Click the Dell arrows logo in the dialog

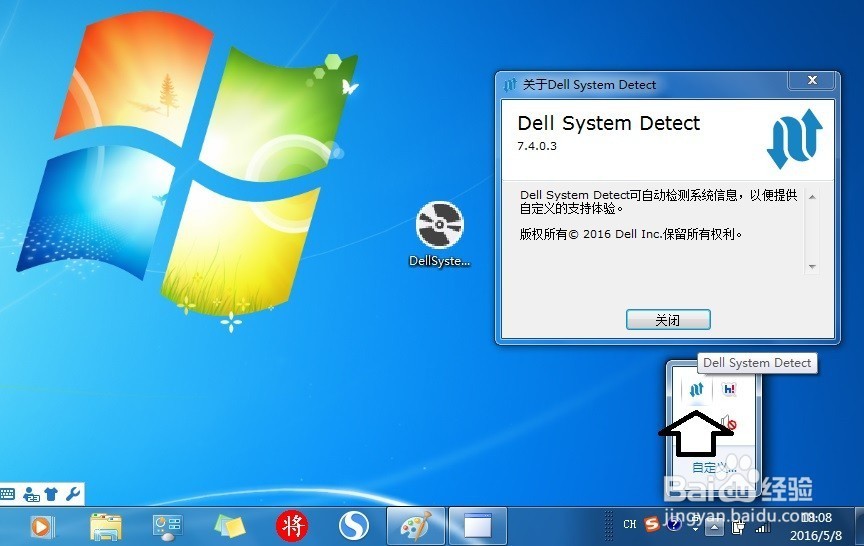pyautogui.click(x=795, y=138)
